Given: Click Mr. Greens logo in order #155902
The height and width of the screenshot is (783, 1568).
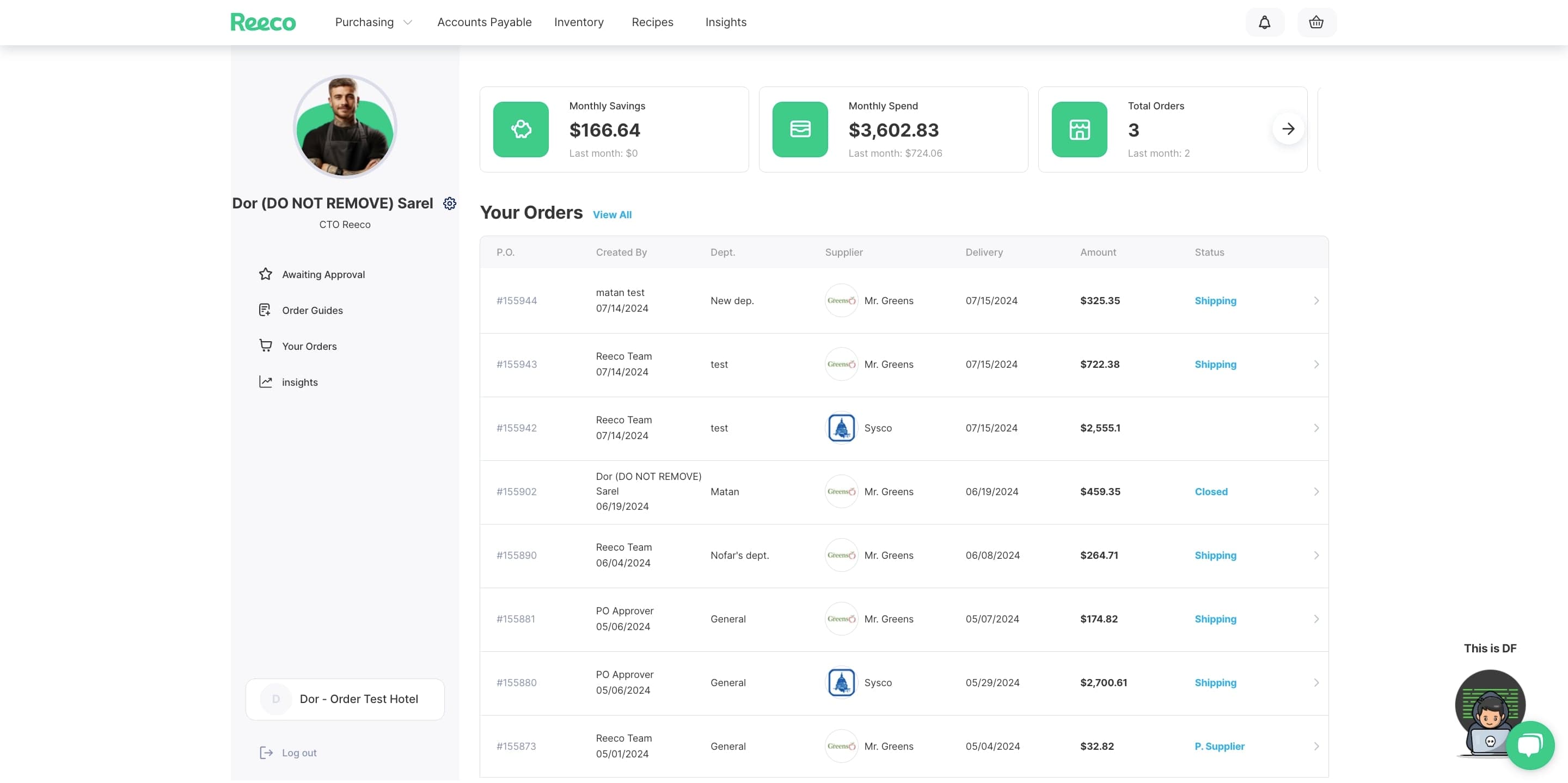Looking at the screenshot, I should pos(841,491).
